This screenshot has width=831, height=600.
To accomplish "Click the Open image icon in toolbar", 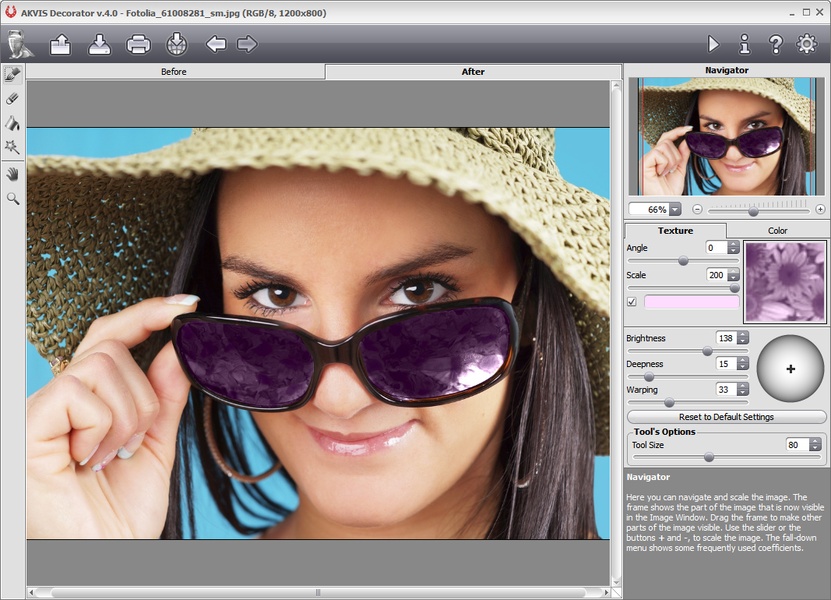I will click(61, 44).
